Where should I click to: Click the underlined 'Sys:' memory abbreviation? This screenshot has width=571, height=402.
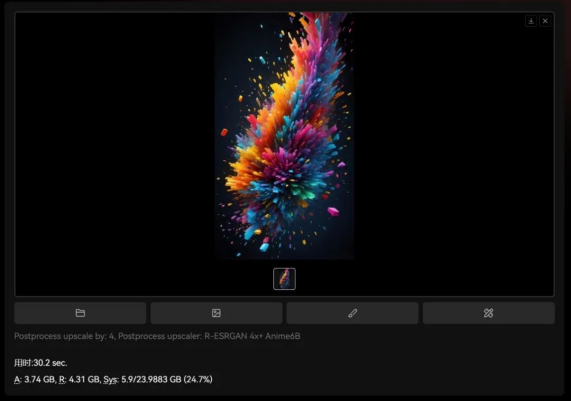click(x=111, y=379)
